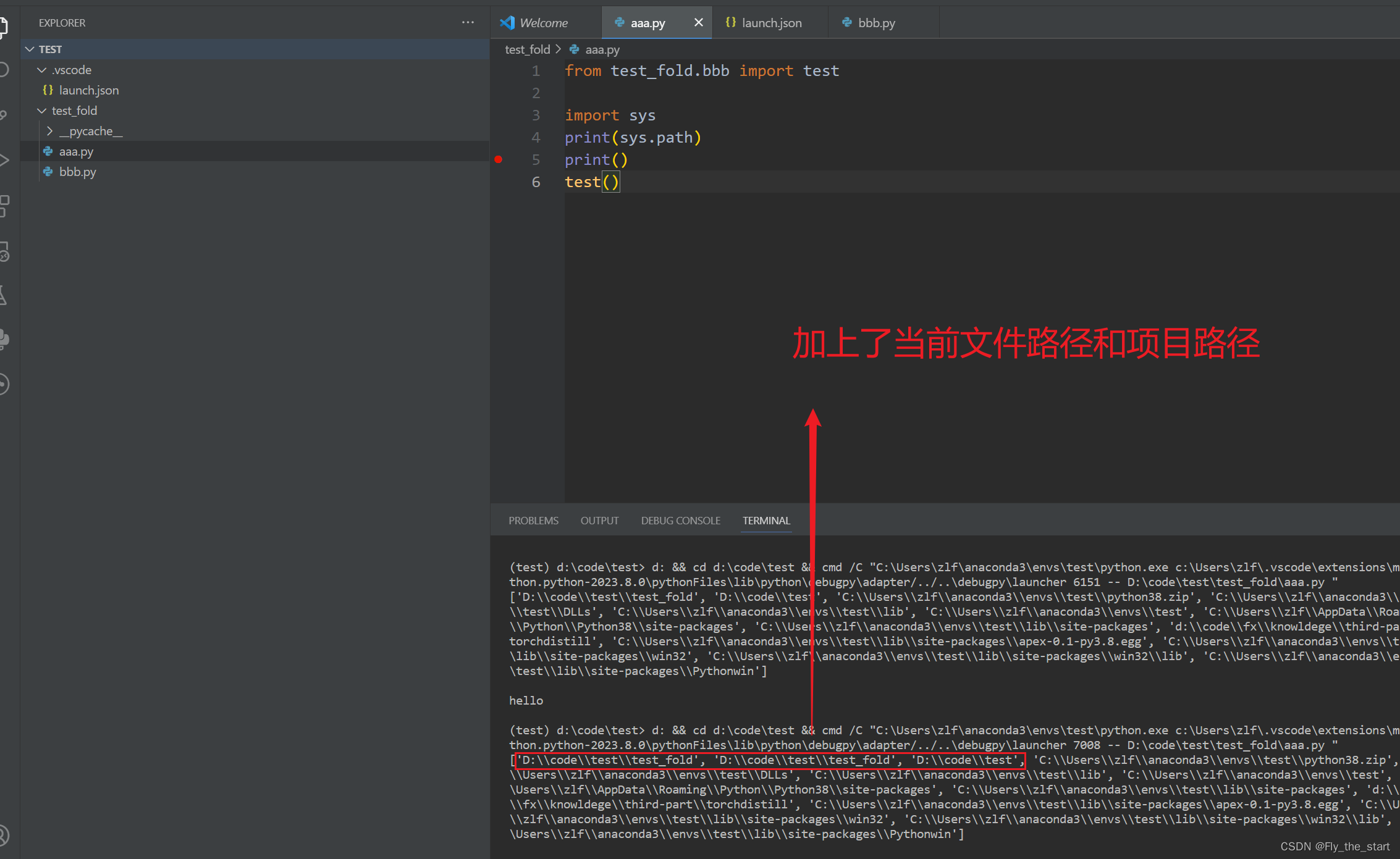Click line number 1 in the gutter
The width and height of the screenshot is (1400, 859).
[536, 71]
